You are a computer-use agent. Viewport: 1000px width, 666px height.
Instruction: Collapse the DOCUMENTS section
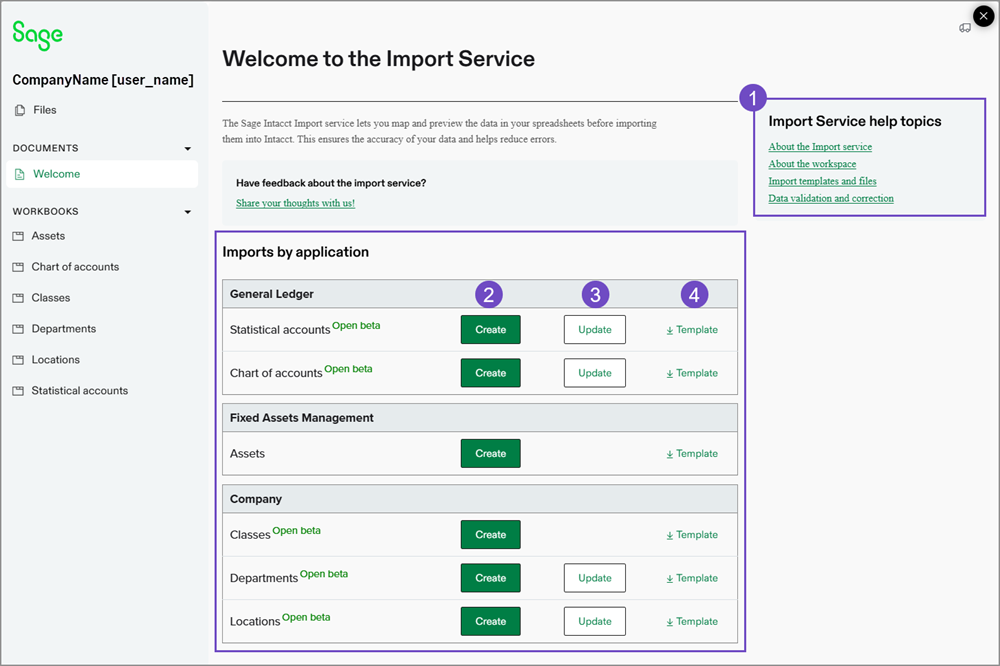pos(188,149)
